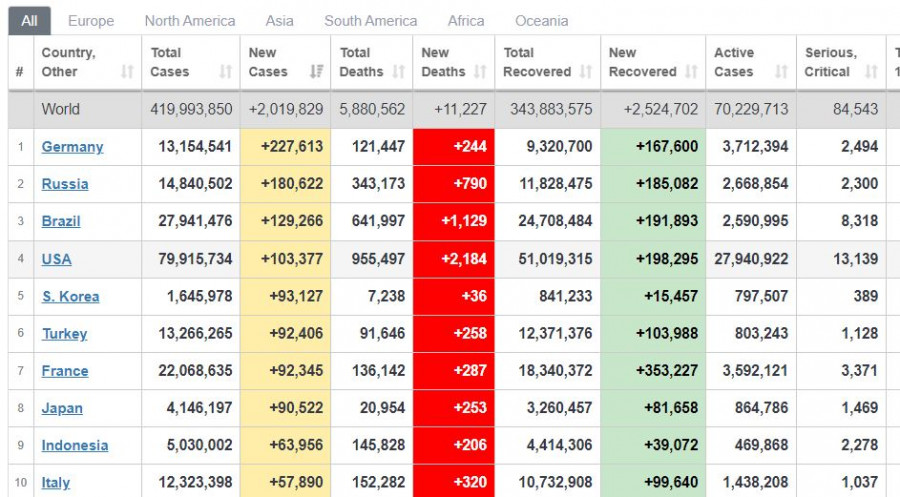The height and width of the screenshot is (497, 900).
Task: Sort table by Total Cases arrows
Action: 226,72
